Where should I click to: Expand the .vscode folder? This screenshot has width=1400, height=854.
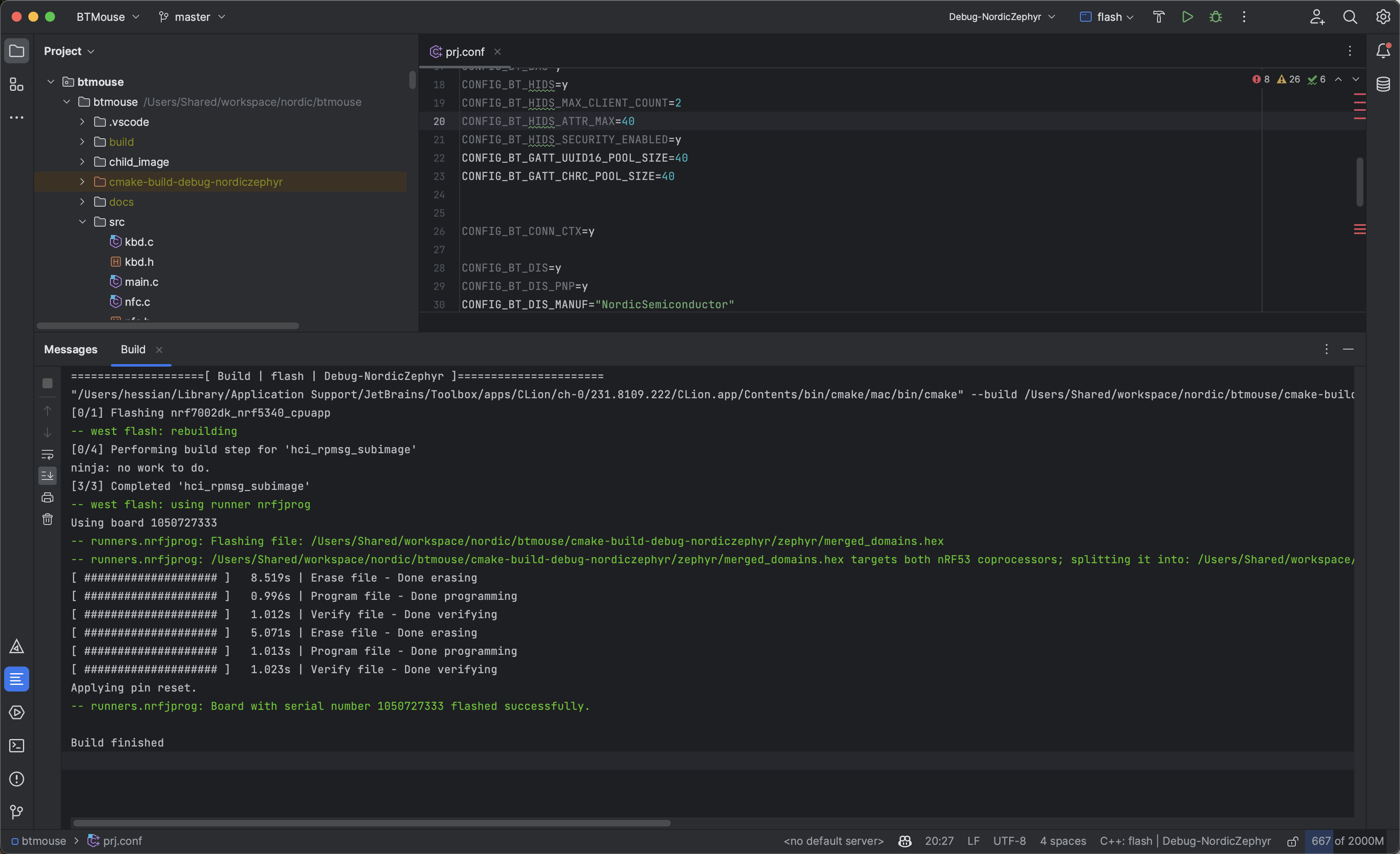coord(82,122)
